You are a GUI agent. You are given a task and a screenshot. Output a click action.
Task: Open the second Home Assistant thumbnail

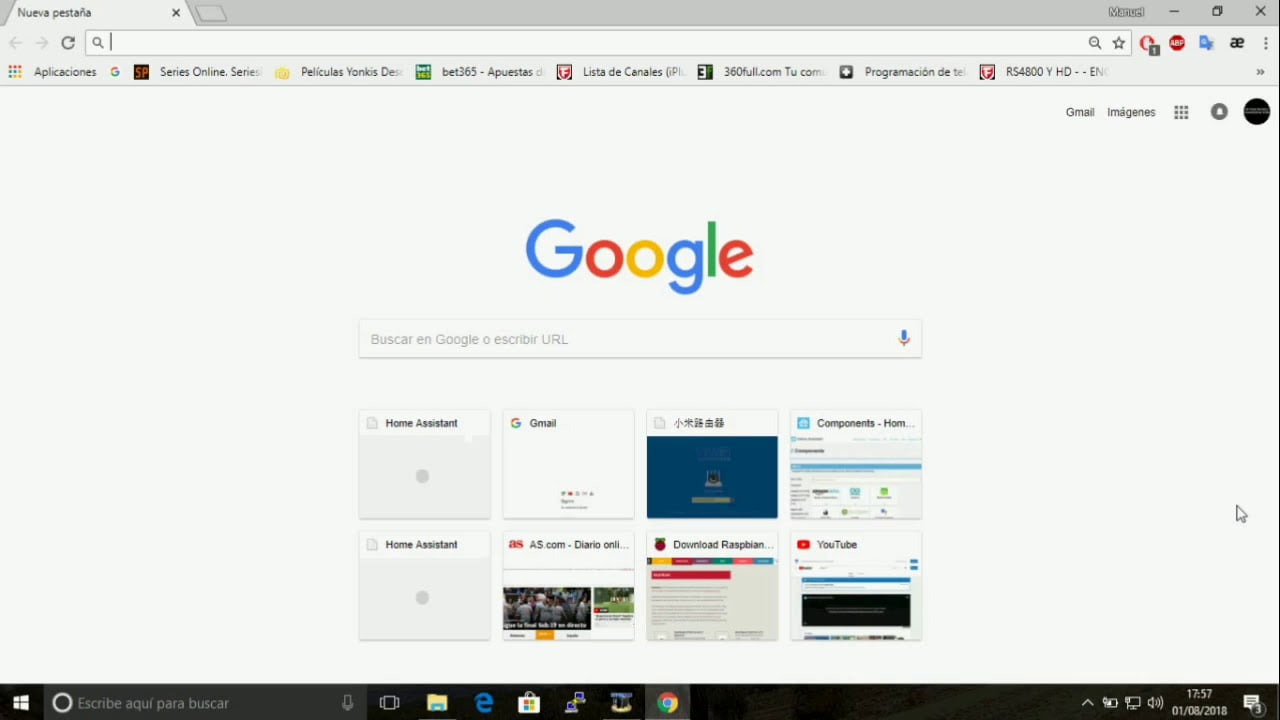[x=424, y=586]
